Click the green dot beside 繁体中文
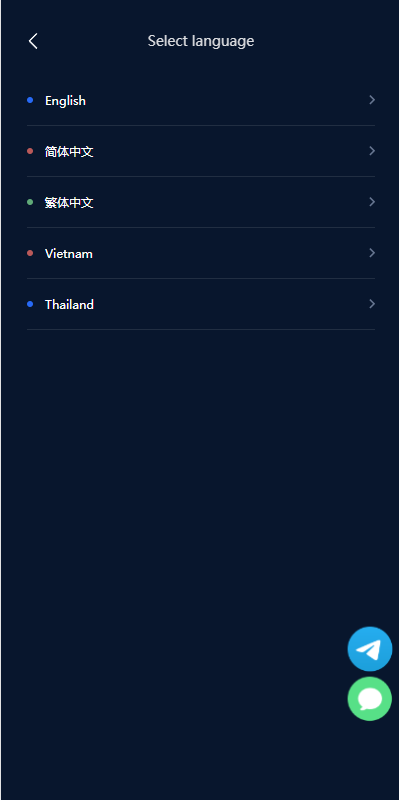The width and height of the screenshot is (399, 800). (x=30, y=202)
